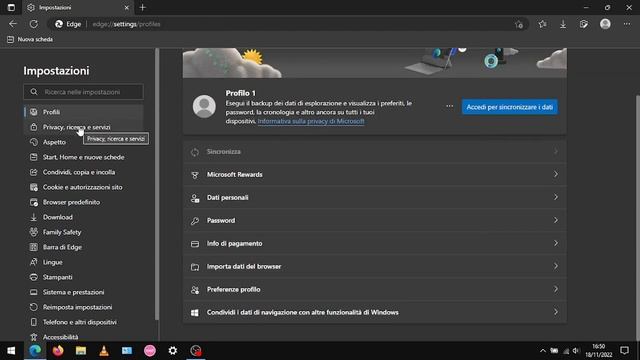The width and height of the screenshot is (640, 360).
Task: Open Privacy, ricerca e servizi section
Action: point(84,127)
